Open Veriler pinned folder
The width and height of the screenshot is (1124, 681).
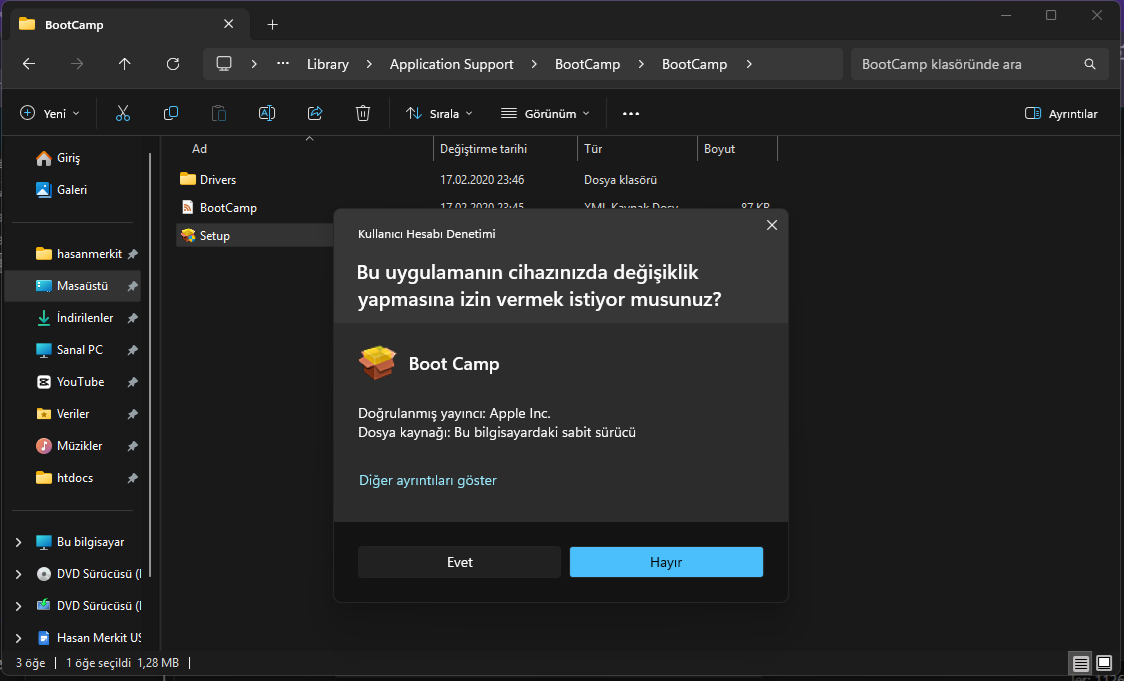pos(63,414)
